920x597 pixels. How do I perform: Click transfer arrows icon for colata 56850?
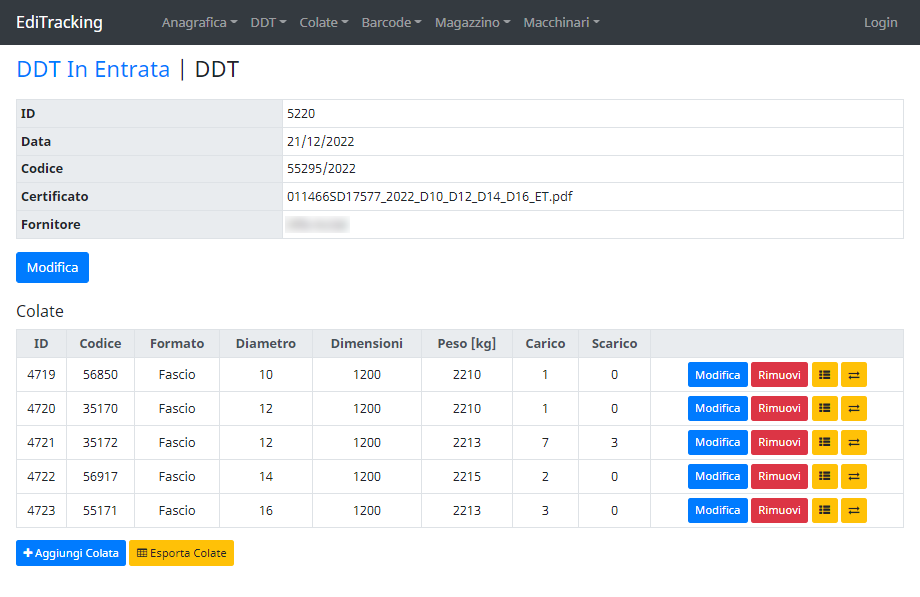[x=853, y=375]
